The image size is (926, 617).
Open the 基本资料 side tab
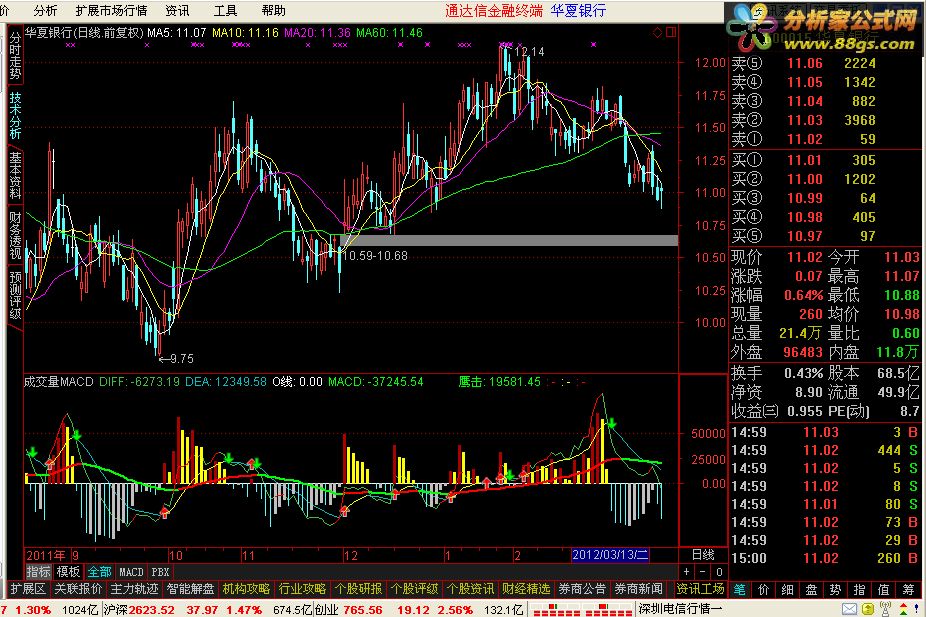(15, 175)
